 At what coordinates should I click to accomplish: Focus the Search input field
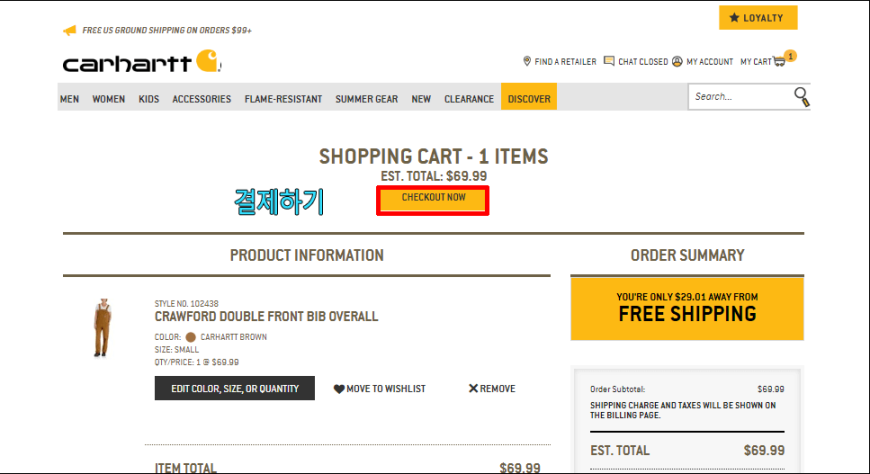point(741,97)
